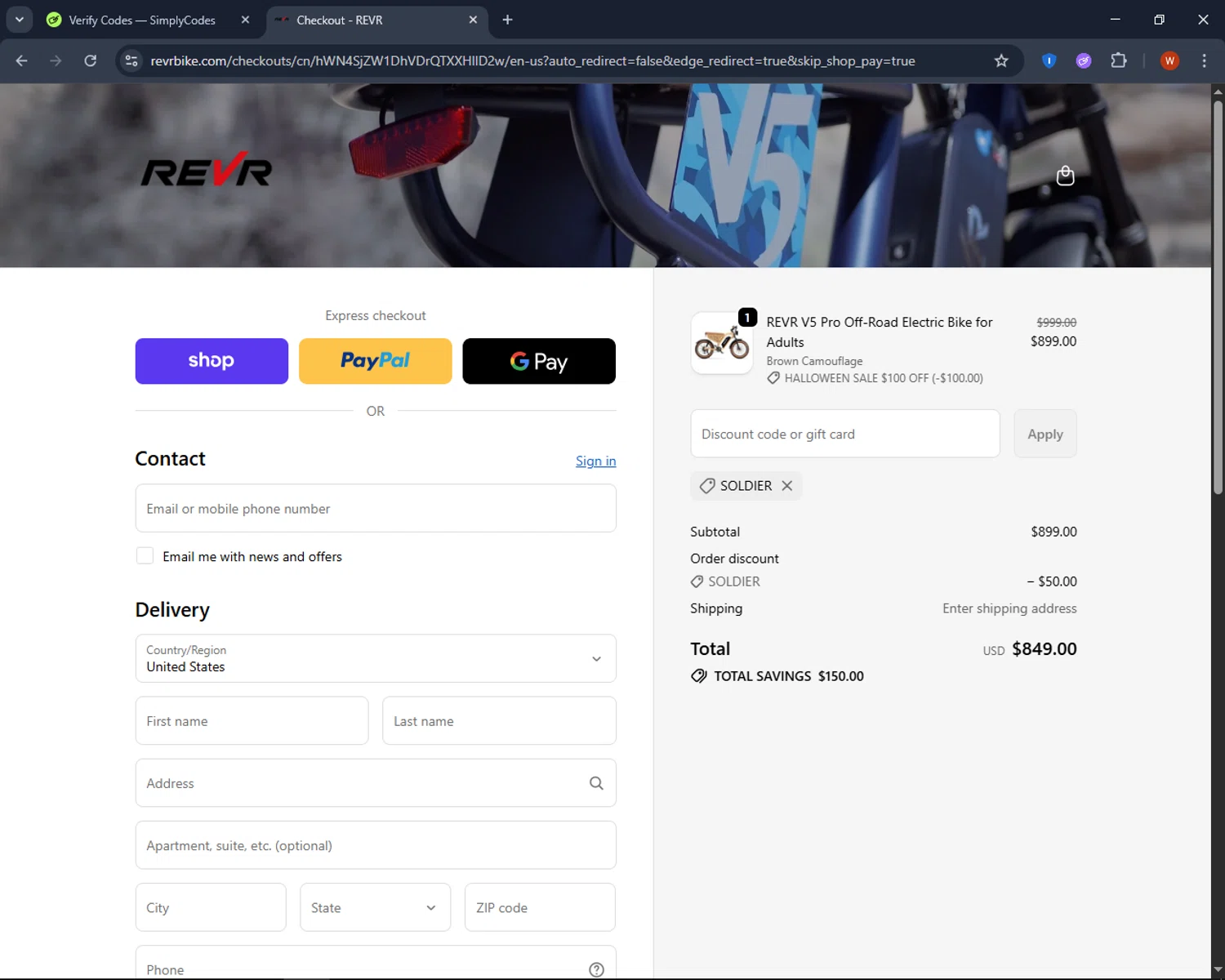Click the Last name field
Viewport: 1225px width, 980px height.
pyautogui.click(x=499, y=720)
